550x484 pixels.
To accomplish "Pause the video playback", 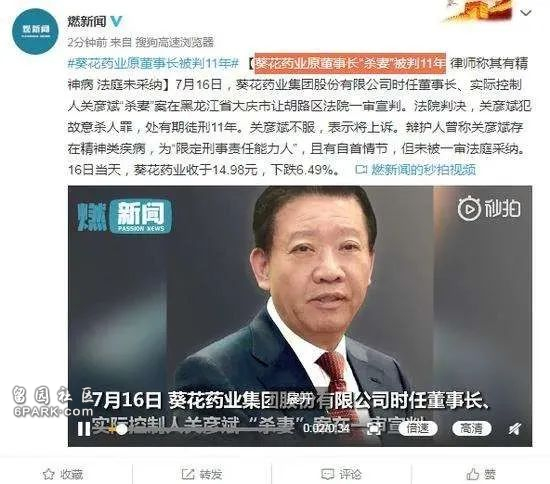I will pyautogui.click(x=84, y=429).
